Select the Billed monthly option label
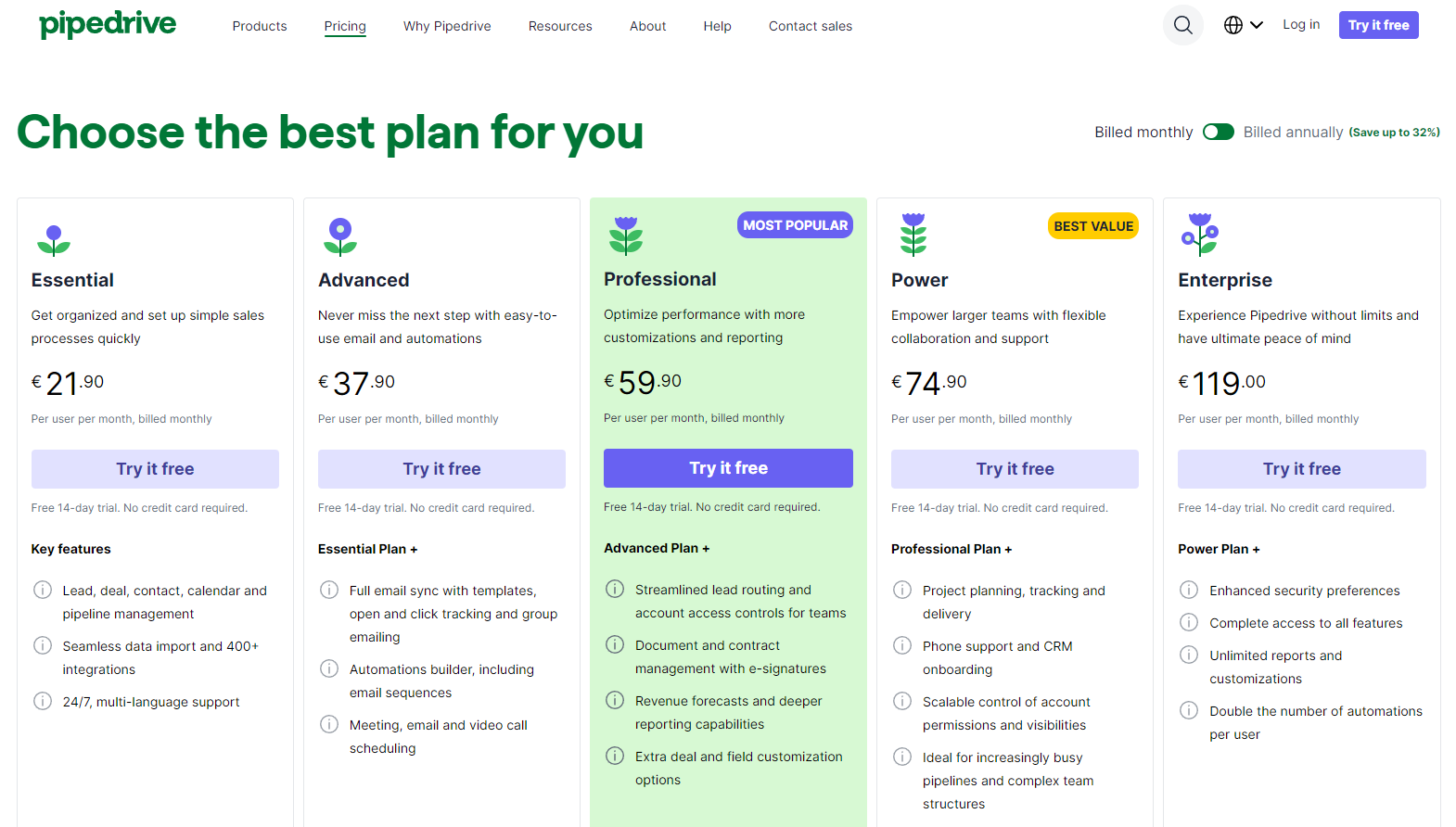The width and height of the screenshot is (1456, 827). pyautogui.click(x=1143, y=132)
